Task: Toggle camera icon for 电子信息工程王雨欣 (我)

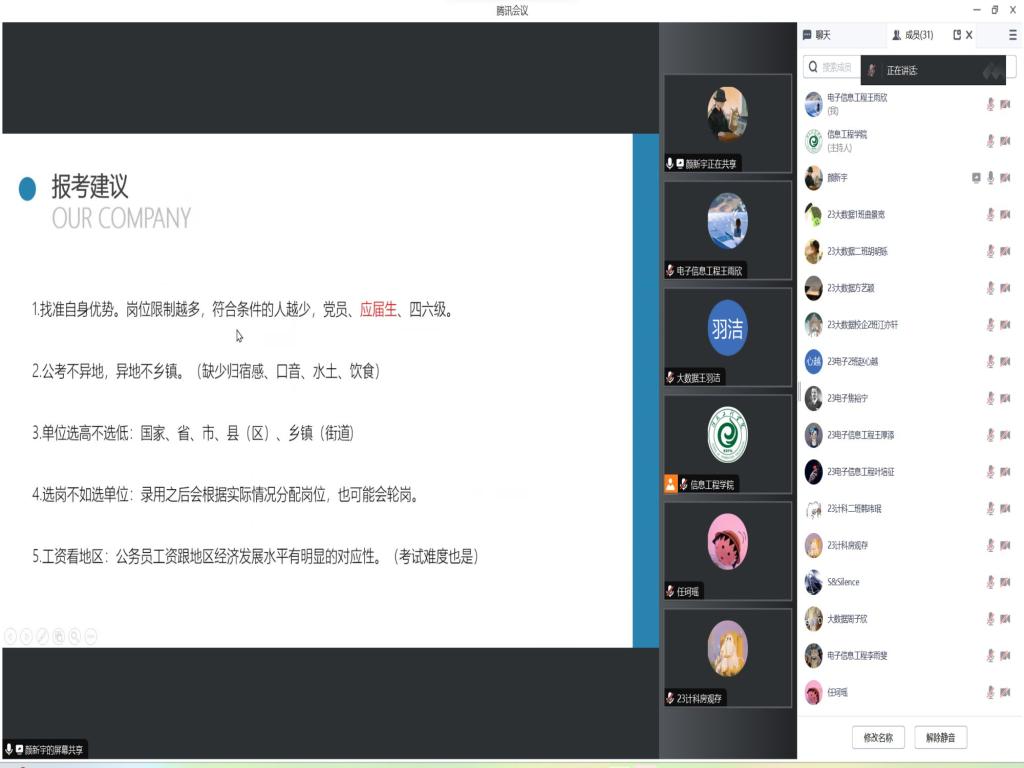Action: pyautogui.click(x=1005, y=104)
